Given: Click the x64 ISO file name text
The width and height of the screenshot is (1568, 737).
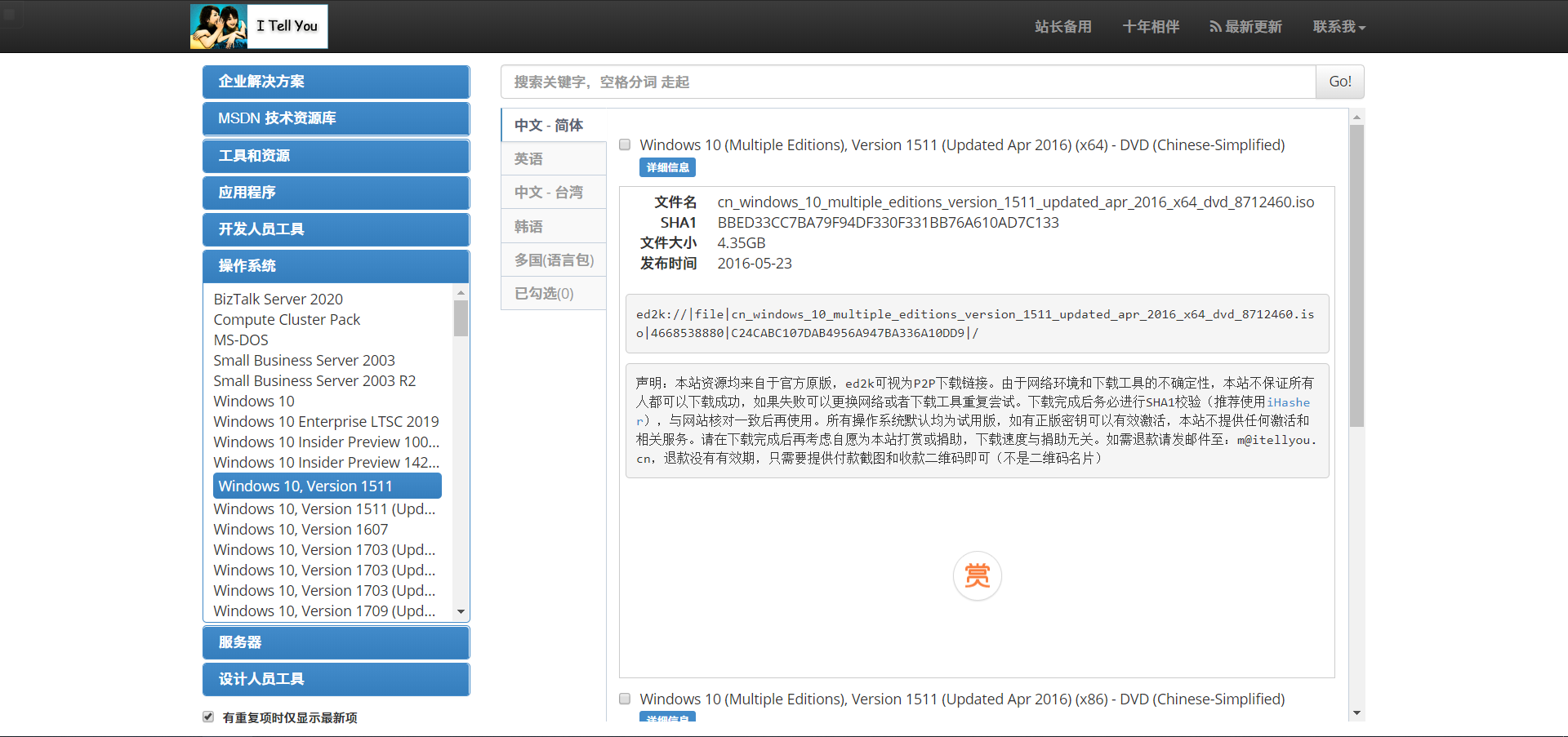Looking at the screenshot, I should (x=1016, y=202).
